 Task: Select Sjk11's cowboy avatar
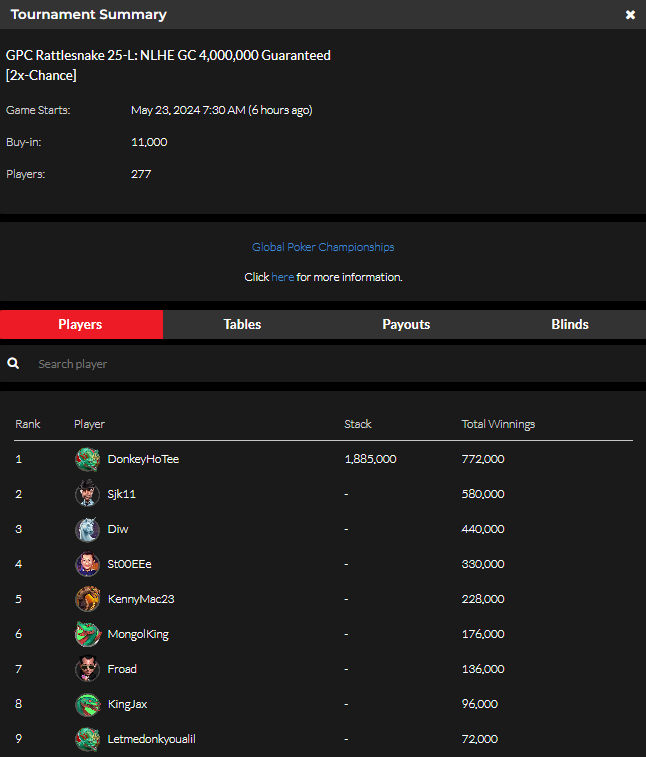(x=87, y=494)
